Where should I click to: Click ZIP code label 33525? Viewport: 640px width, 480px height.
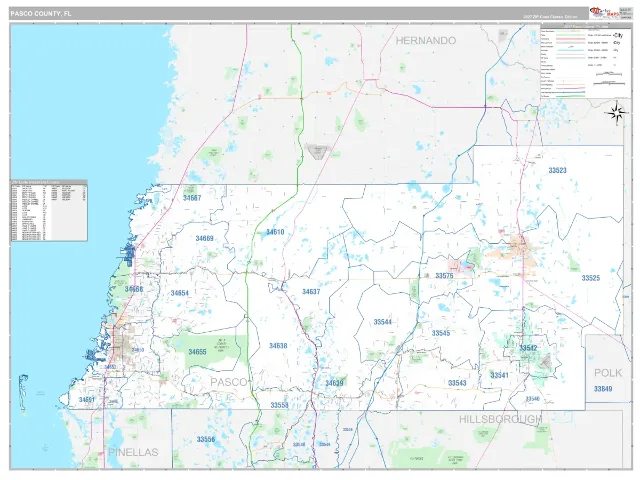[591, 278]
